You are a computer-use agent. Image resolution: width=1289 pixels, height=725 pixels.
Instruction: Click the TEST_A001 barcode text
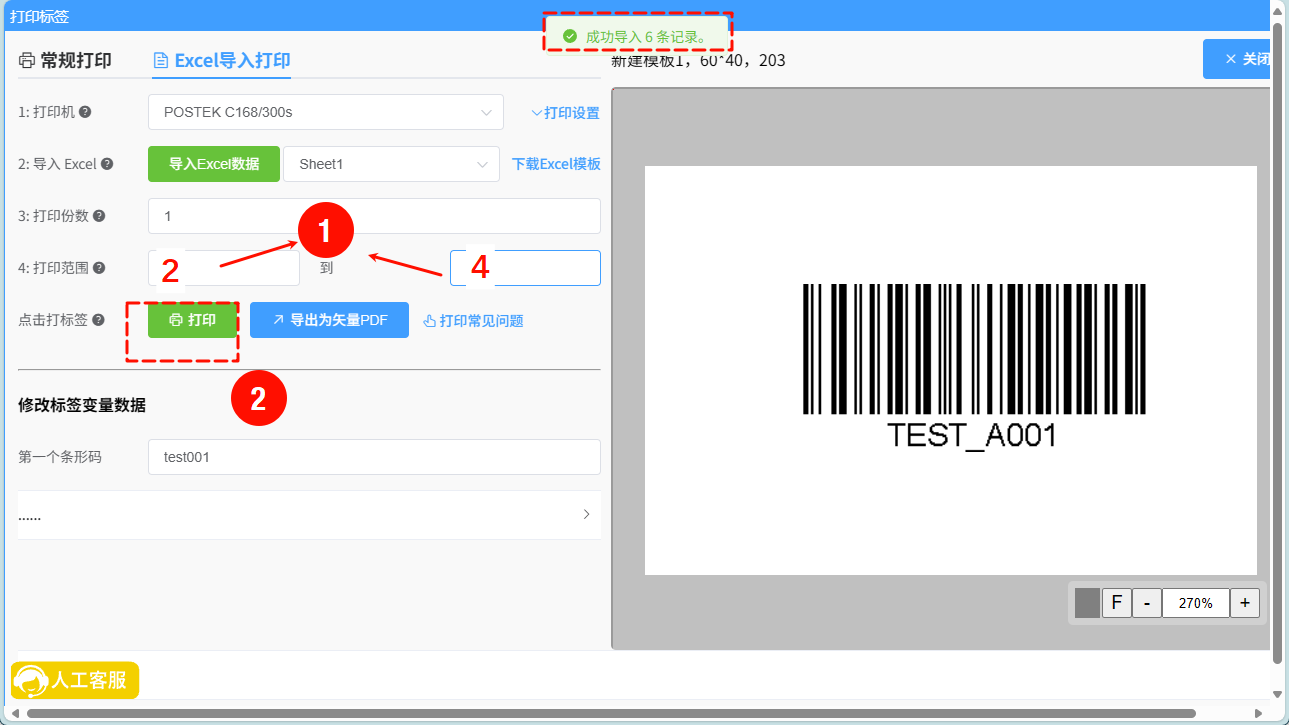point(972,435)
